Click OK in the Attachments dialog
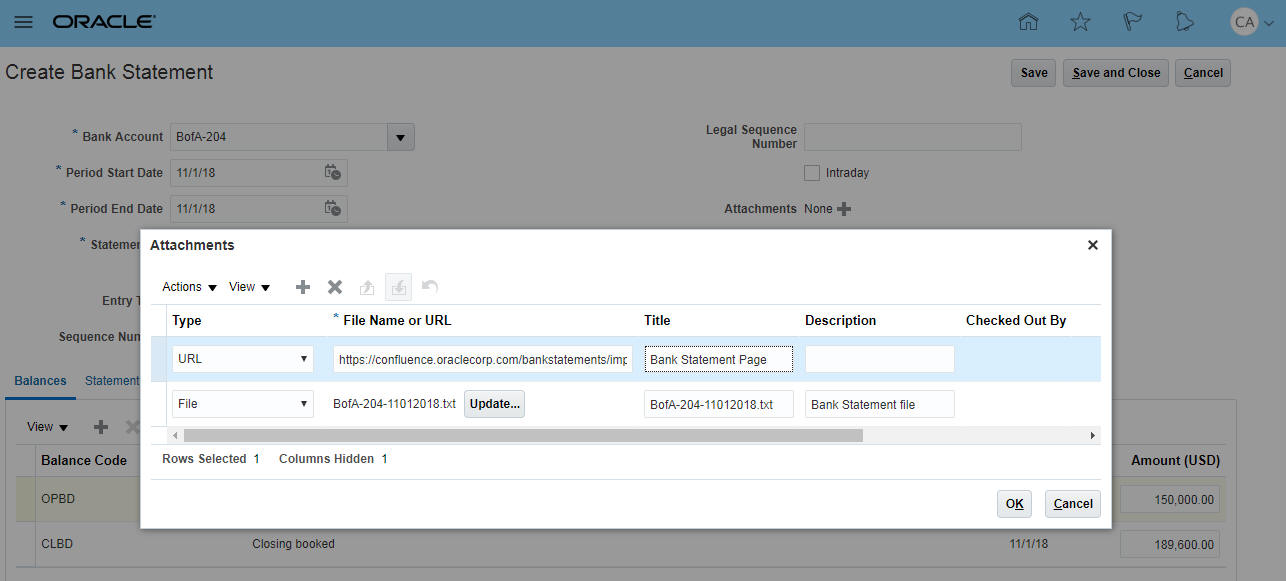Image resolution: width=1286 pixels, height=581 pixels. 1014,504
